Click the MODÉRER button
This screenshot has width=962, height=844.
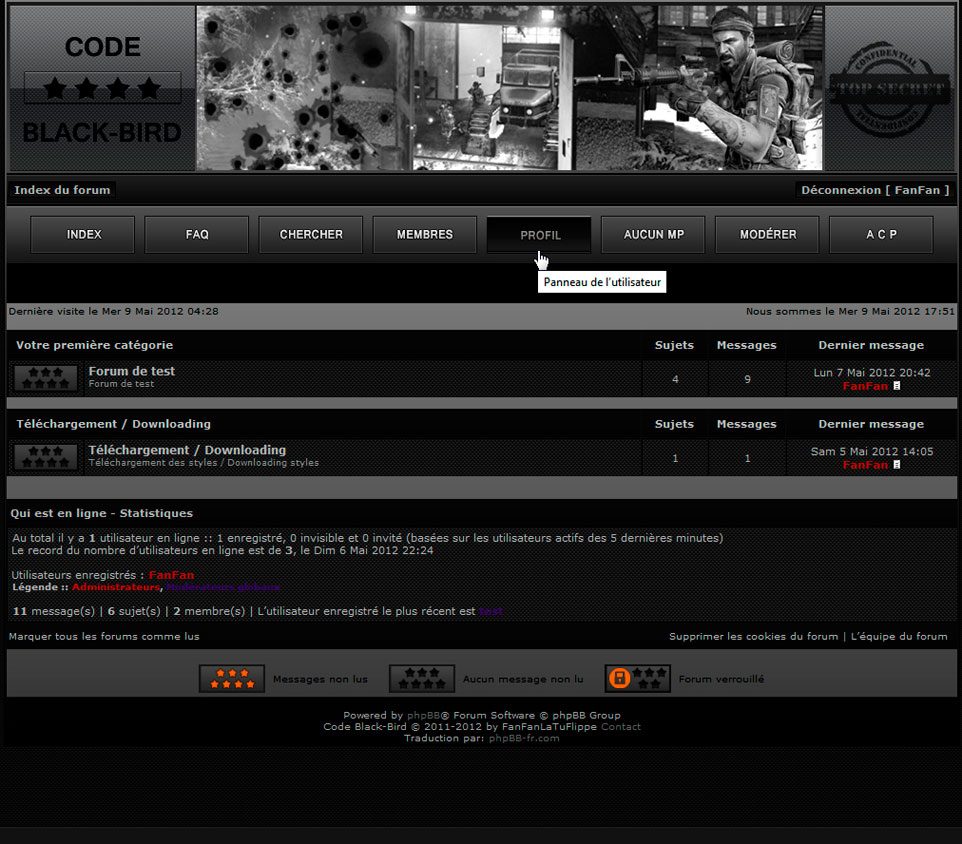click(768, 235)
